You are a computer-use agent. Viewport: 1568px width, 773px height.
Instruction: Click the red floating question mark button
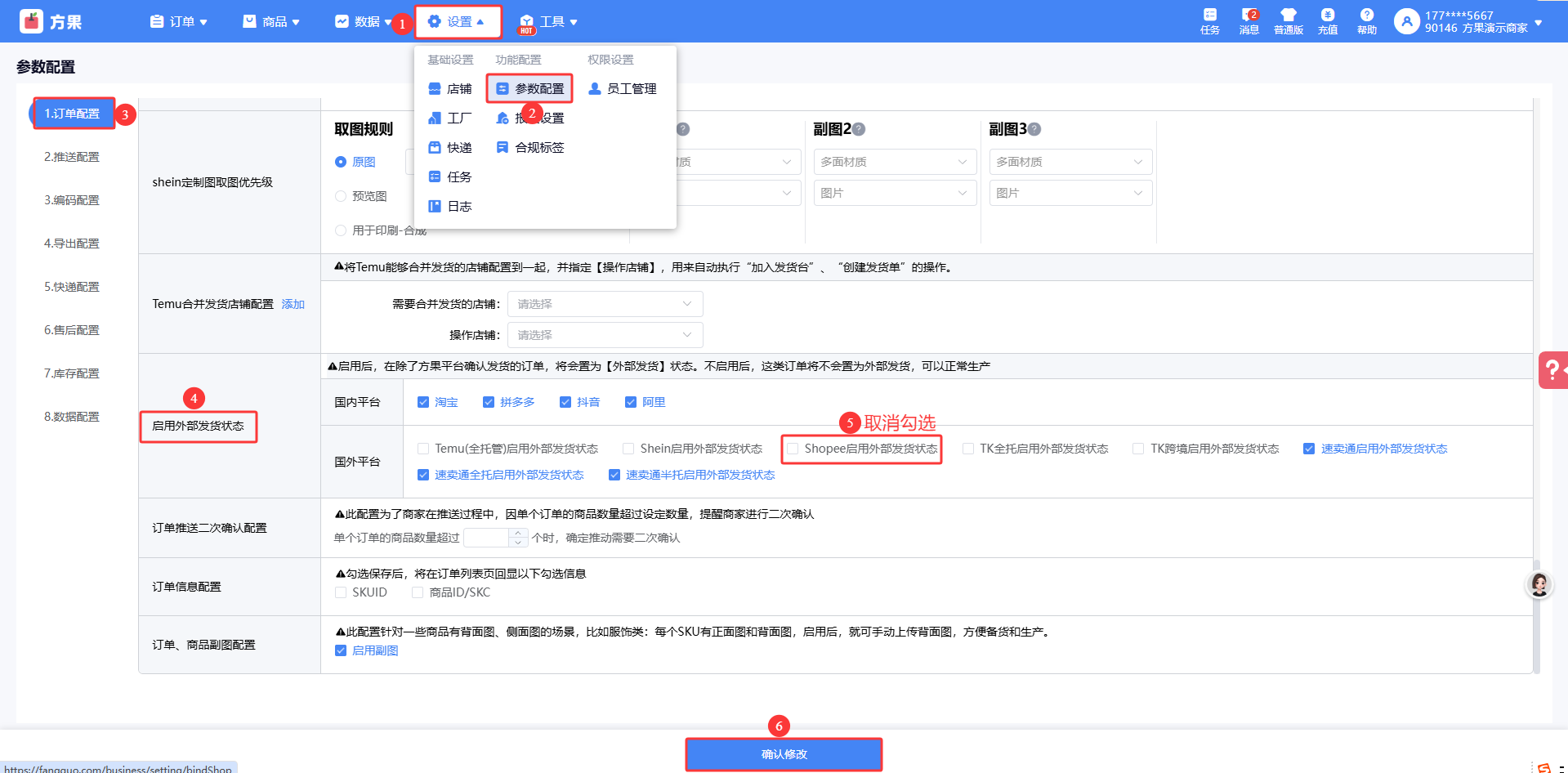pyautogui.click(x=1552, y=370)
